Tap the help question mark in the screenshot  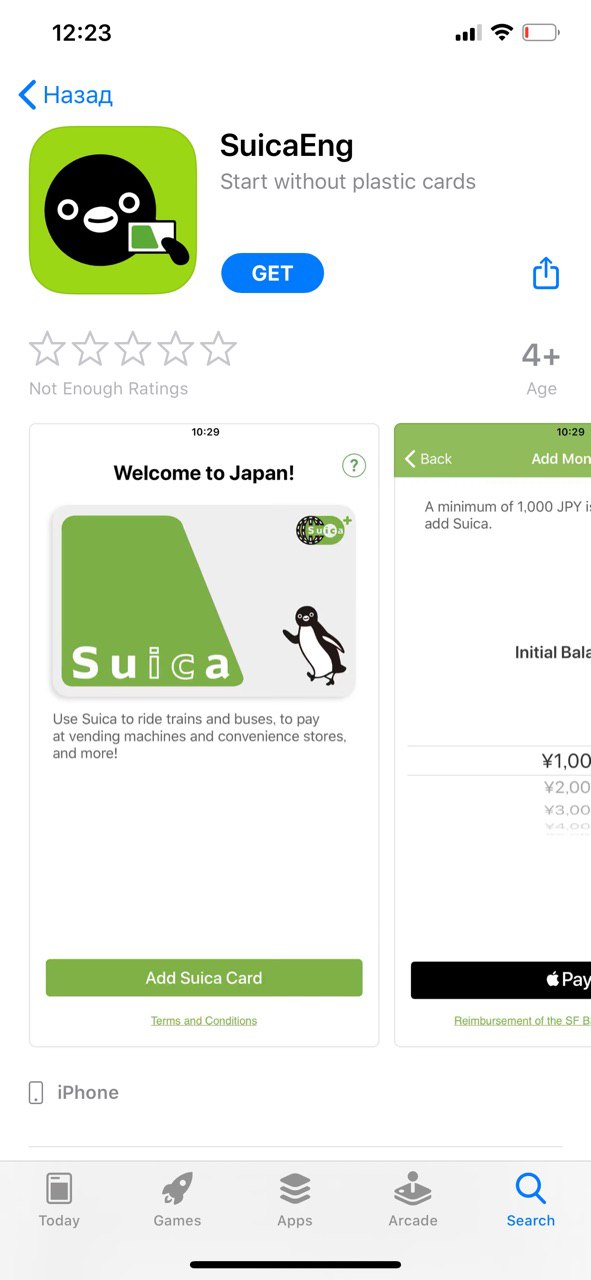[354, 465]
